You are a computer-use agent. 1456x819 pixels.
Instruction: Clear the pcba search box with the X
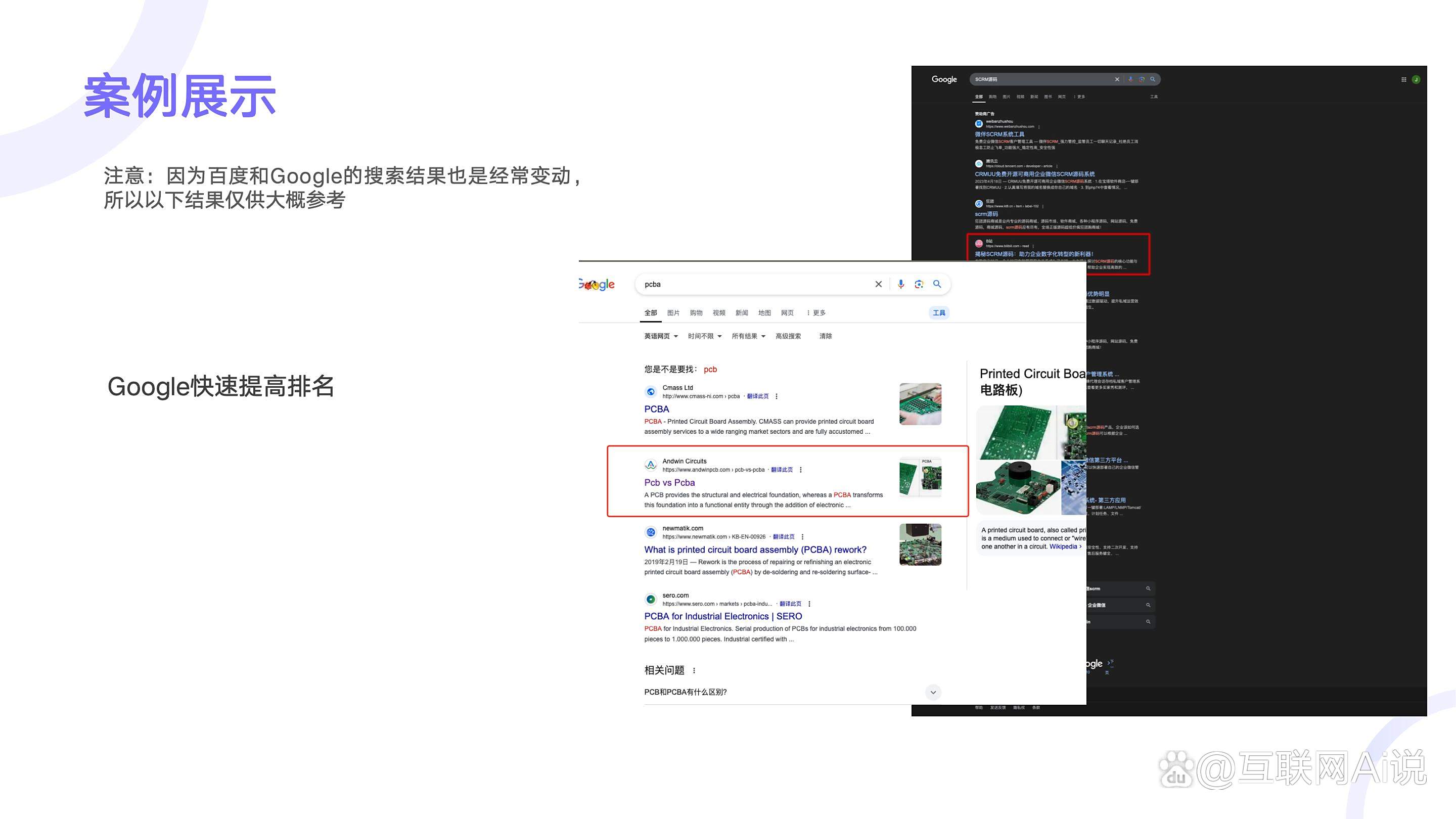tap(878, 284)
